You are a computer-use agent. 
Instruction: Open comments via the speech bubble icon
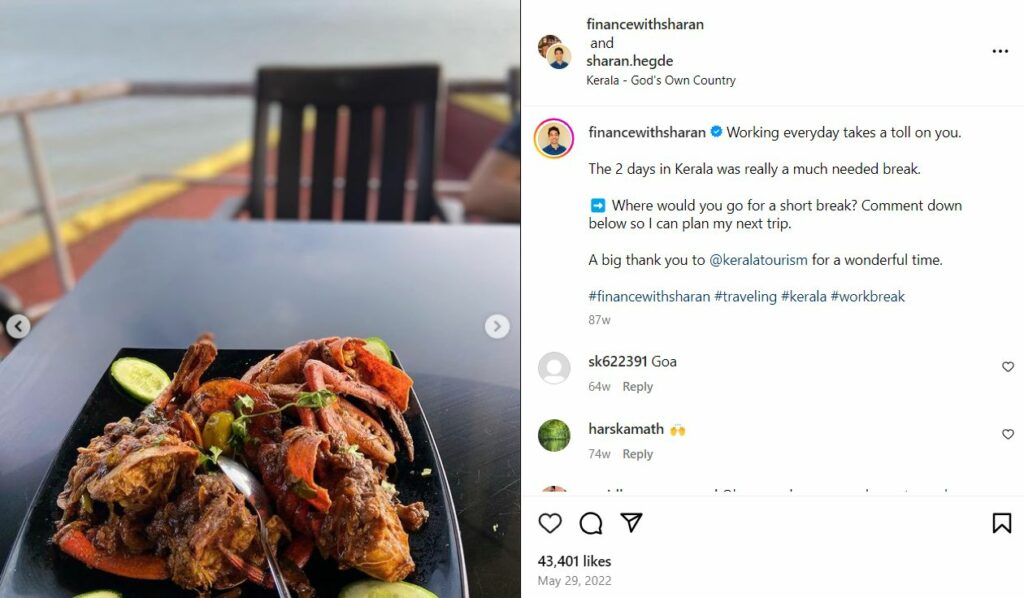click(591, 523)
